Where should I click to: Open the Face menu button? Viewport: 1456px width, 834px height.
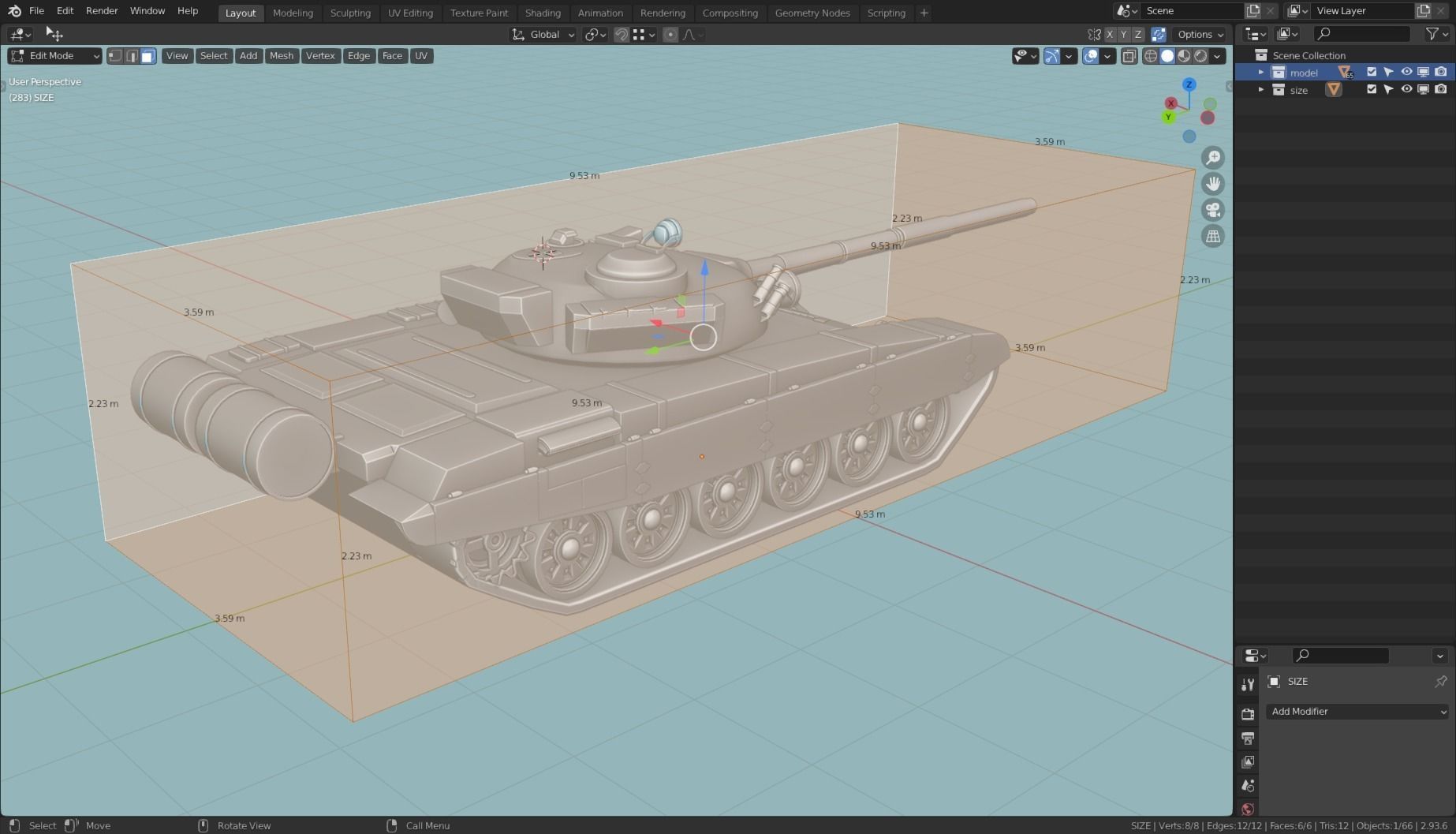point(392,56)
